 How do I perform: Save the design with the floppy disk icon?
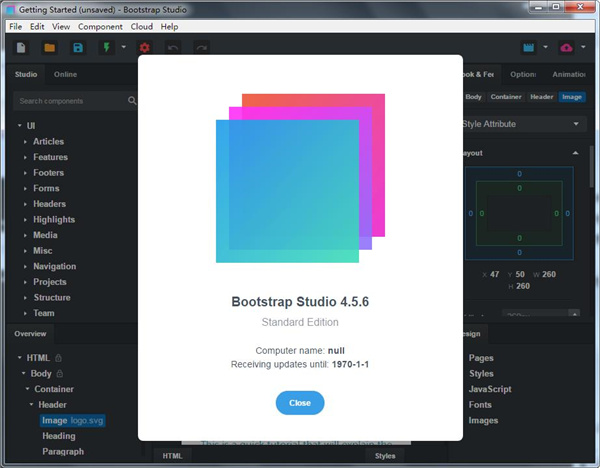78,48
